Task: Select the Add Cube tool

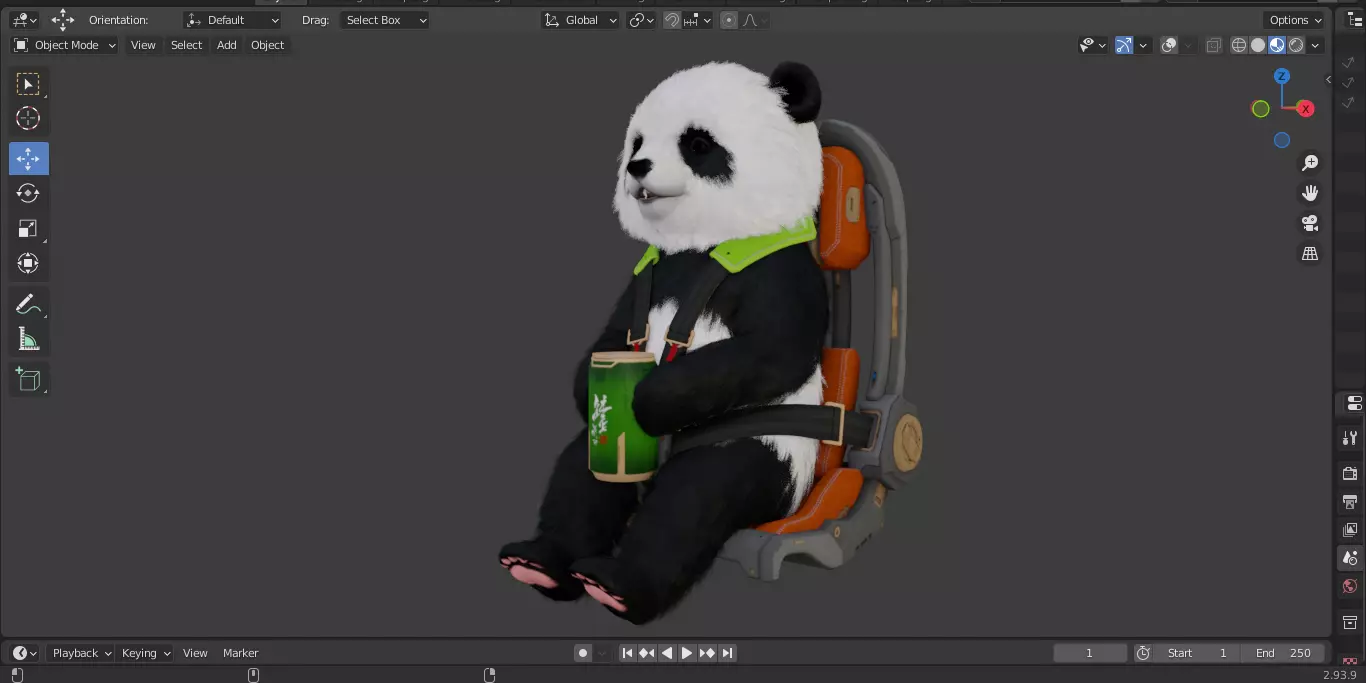Action: (x=28, y=379)
